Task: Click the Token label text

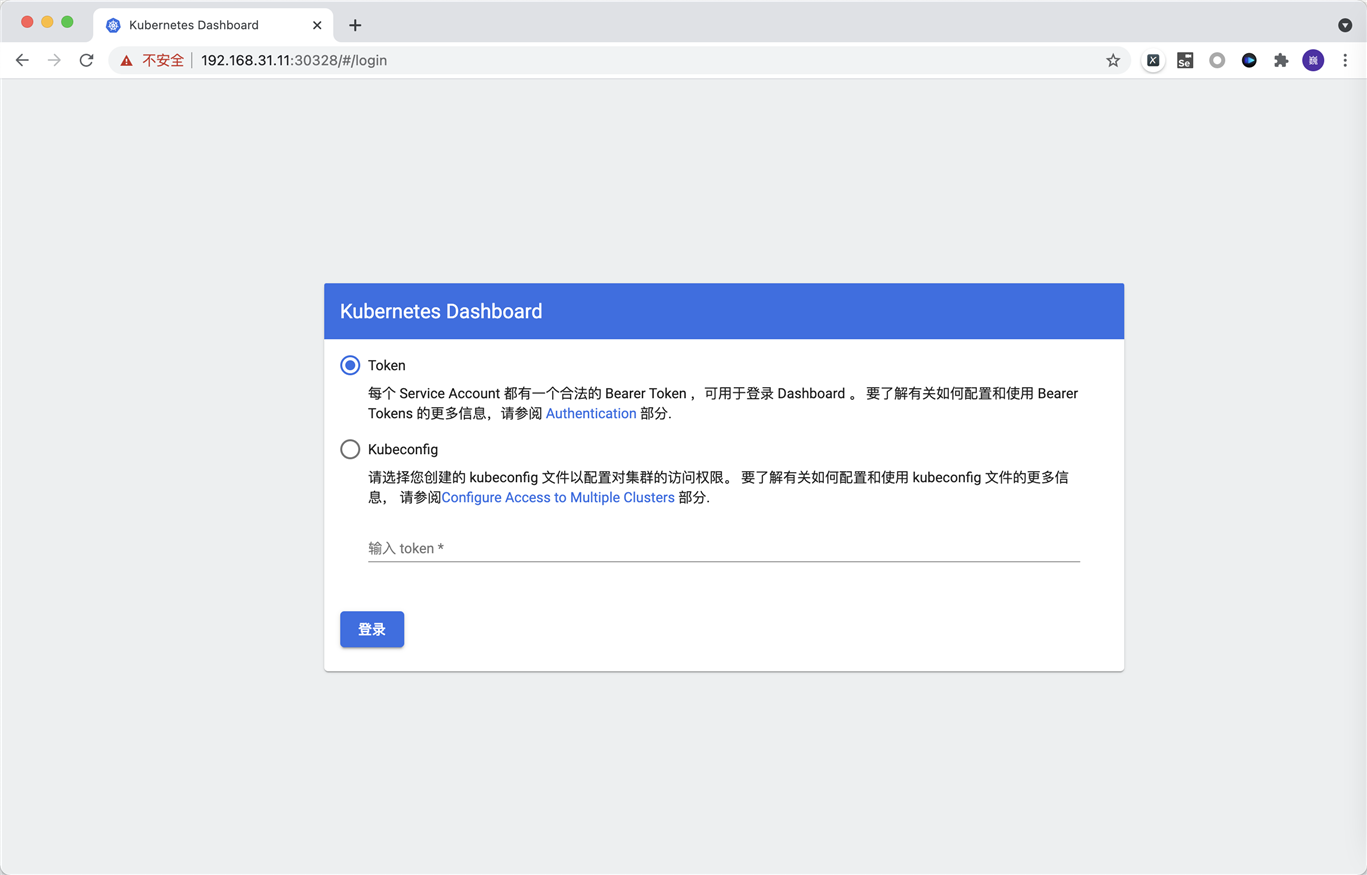Action: point(387,365)
